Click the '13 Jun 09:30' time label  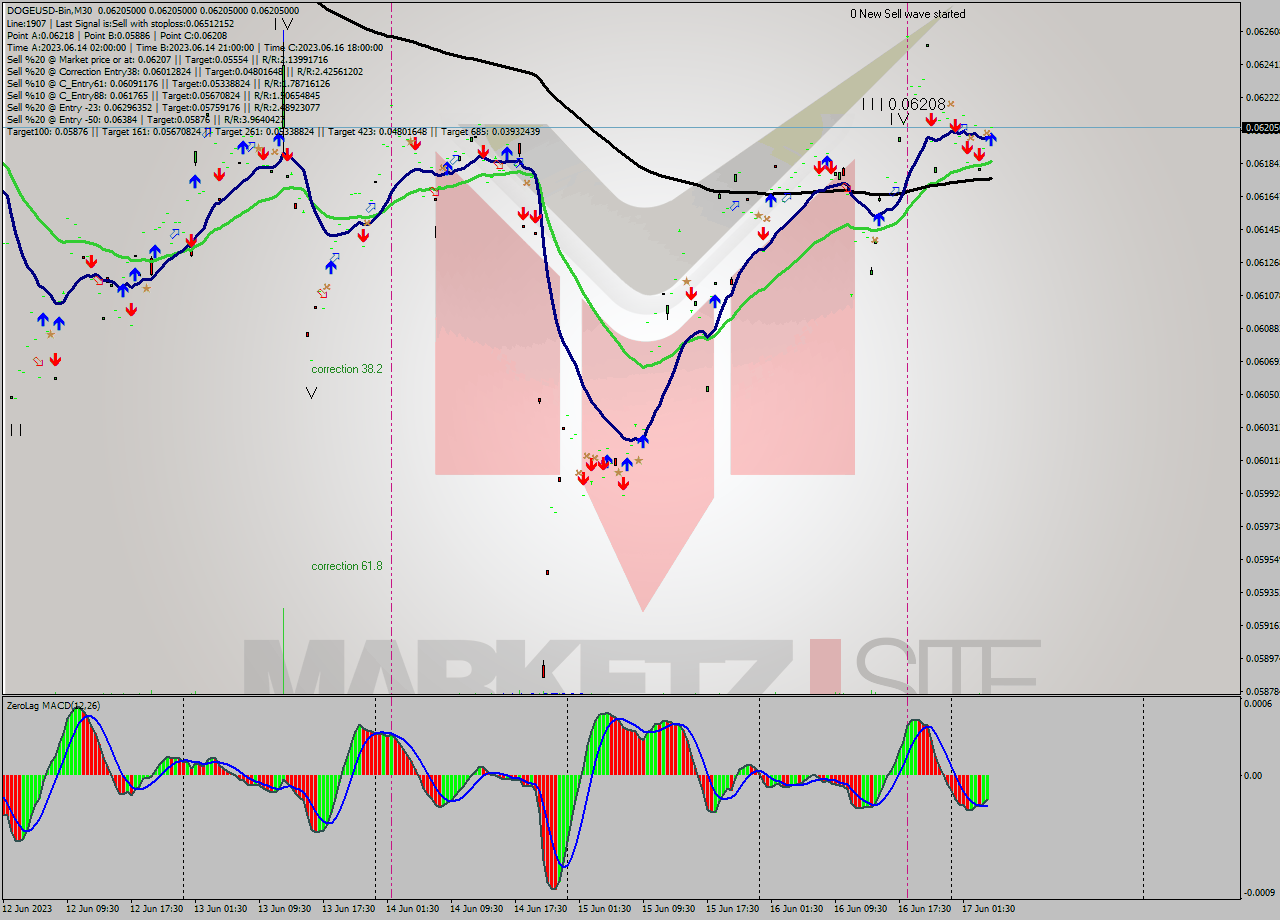click(284, 909)
